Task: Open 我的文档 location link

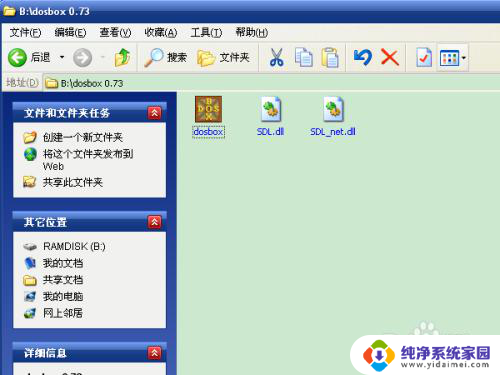Action: (x=63, y=263)
